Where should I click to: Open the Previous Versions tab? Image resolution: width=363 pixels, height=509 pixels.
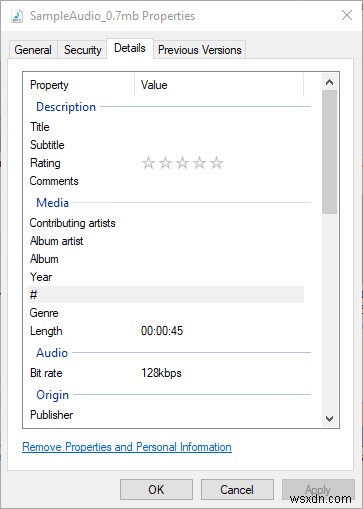[200, 50]
